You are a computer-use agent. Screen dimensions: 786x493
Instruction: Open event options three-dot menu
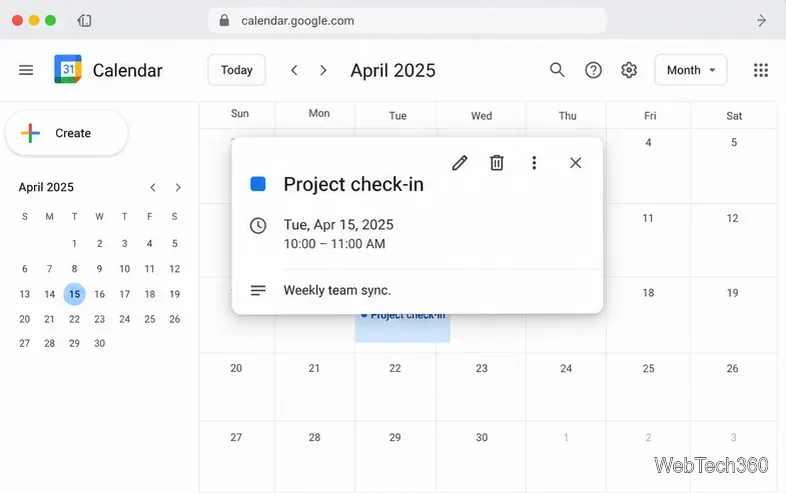click(x=534, y=163)
